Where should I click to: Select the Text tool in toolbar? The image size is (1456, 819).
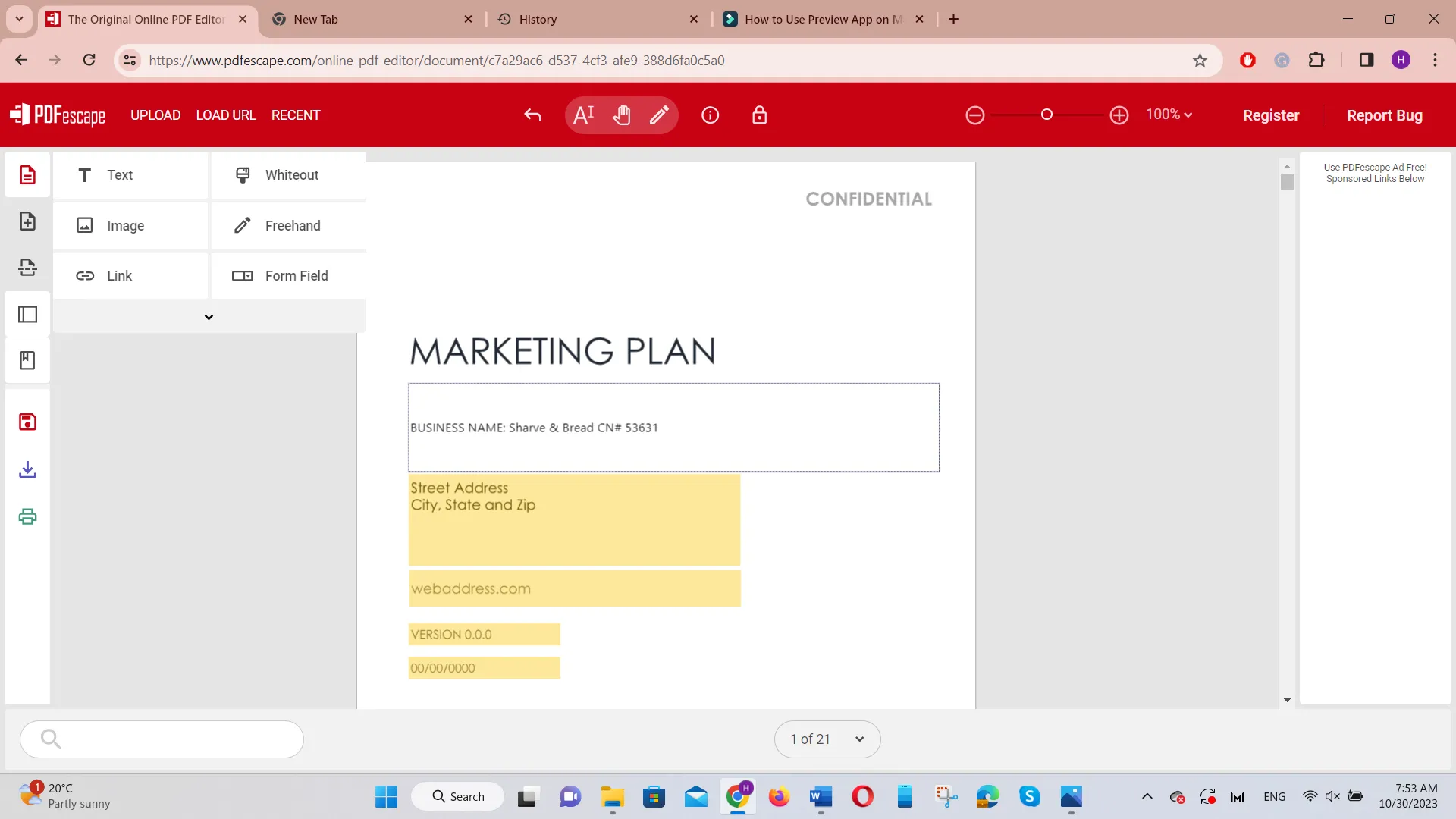[585, 115]
